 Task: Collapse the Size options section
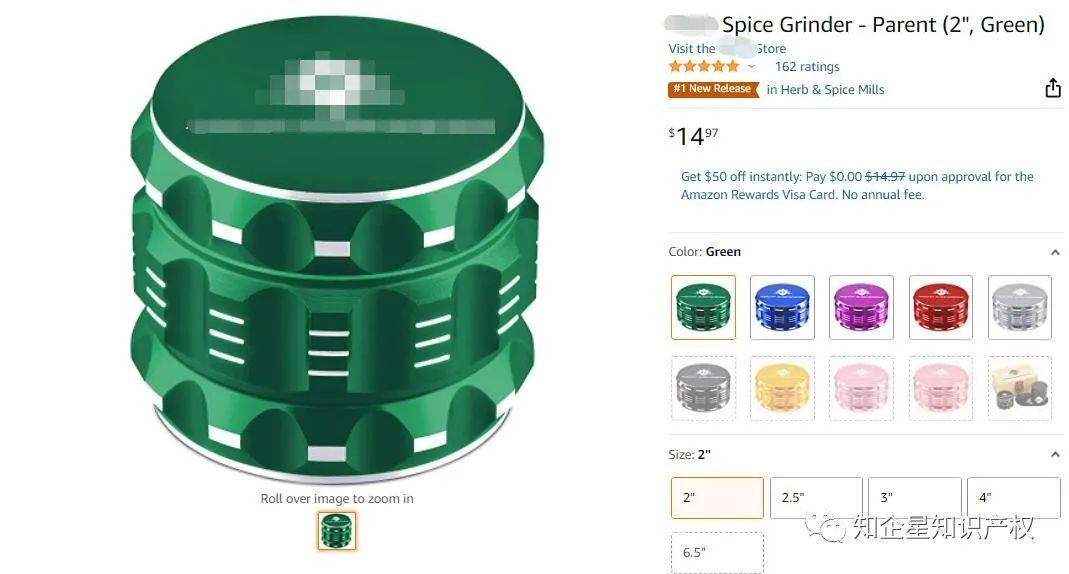pos(1055,455)
